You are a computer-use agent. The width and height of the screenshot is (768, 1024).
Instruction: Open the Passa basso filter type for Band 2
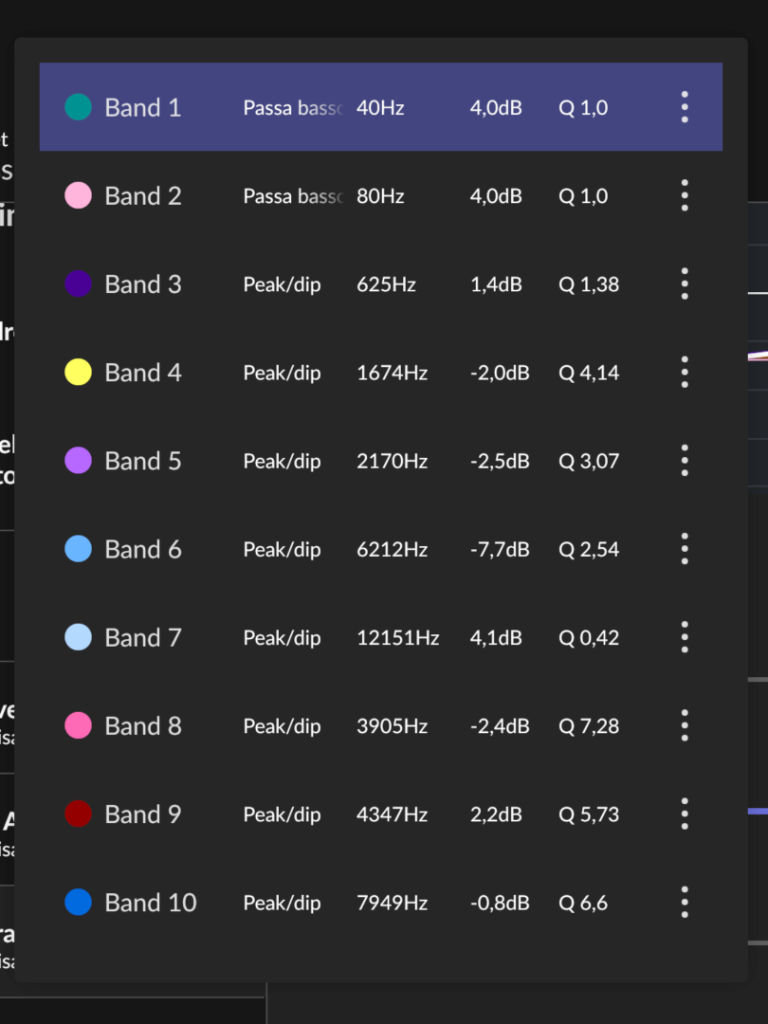click(293, 196)
